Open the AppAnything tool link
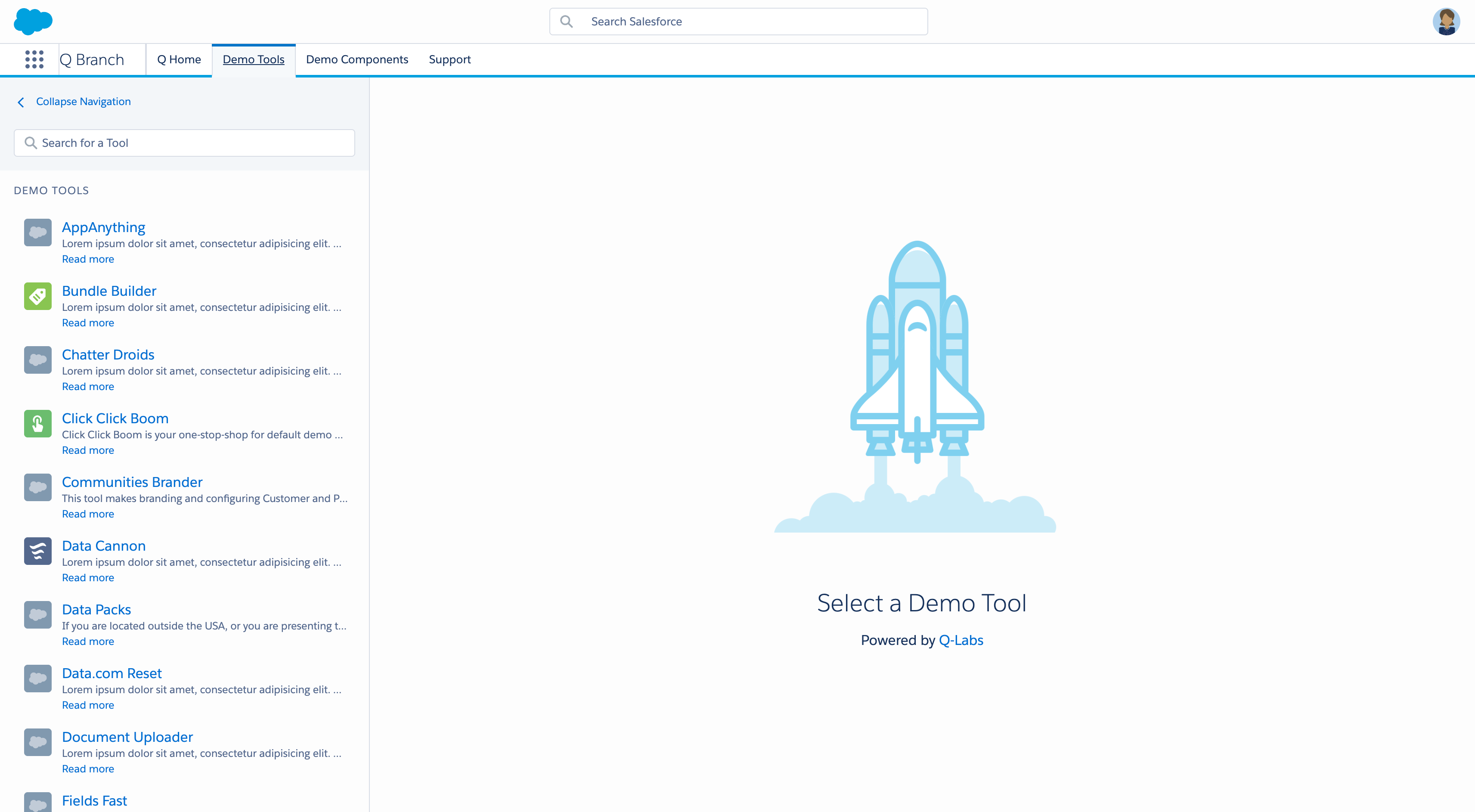Viewport: 1475px width, 812px height. [x=104, y=227]
